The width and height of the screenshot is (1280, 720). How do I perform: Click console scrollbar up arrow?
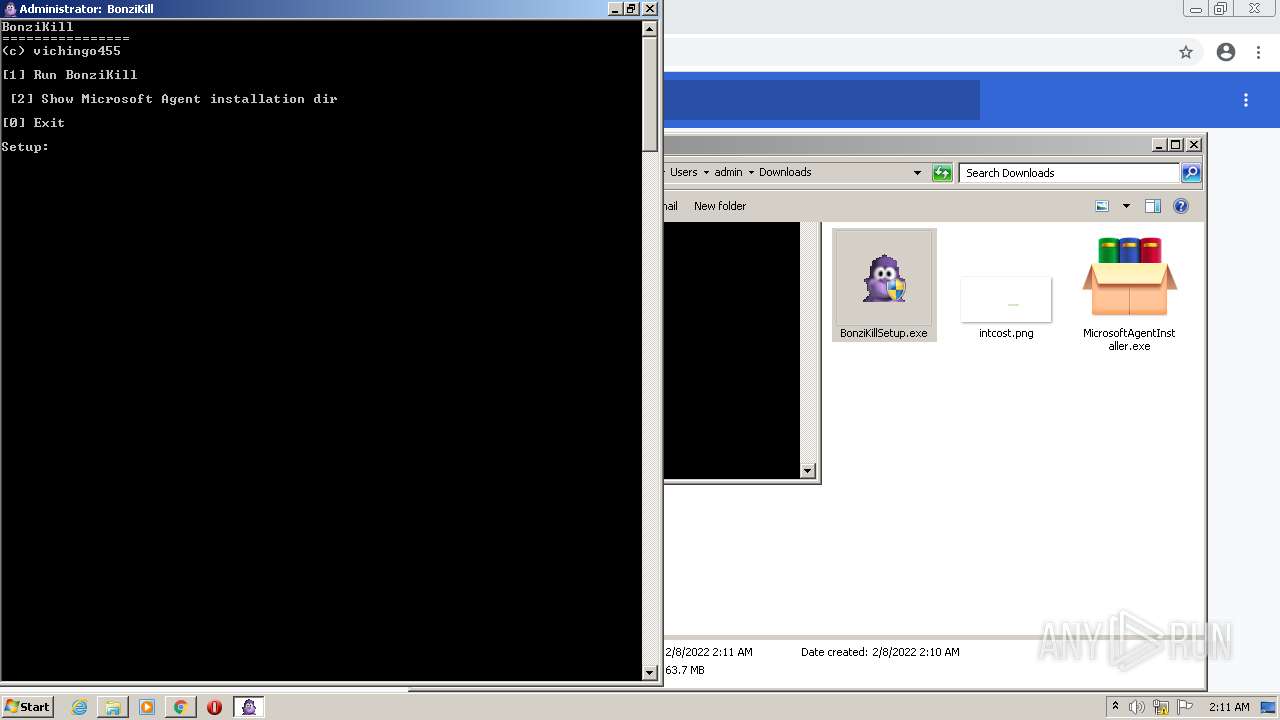click(649, 29)
